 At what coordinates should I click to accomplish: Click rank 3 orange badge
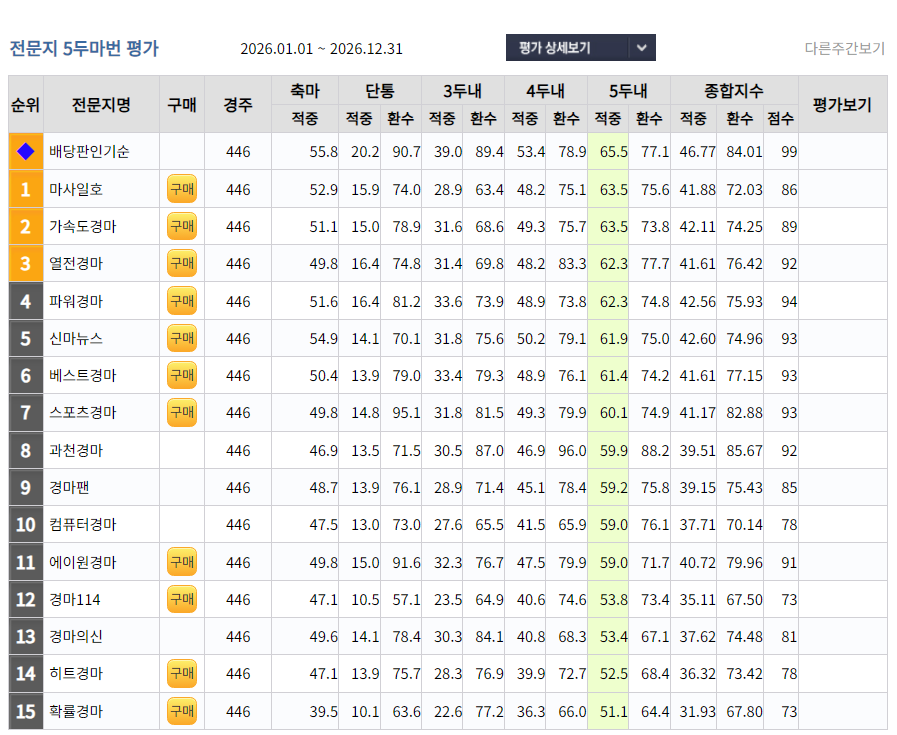click(26, 264)
